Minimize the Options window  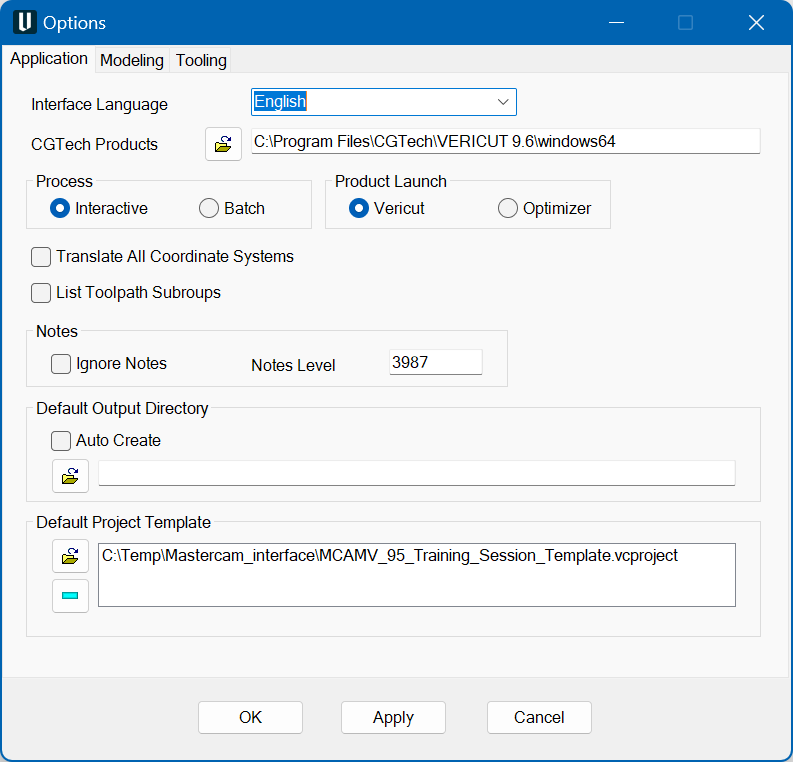616,22
